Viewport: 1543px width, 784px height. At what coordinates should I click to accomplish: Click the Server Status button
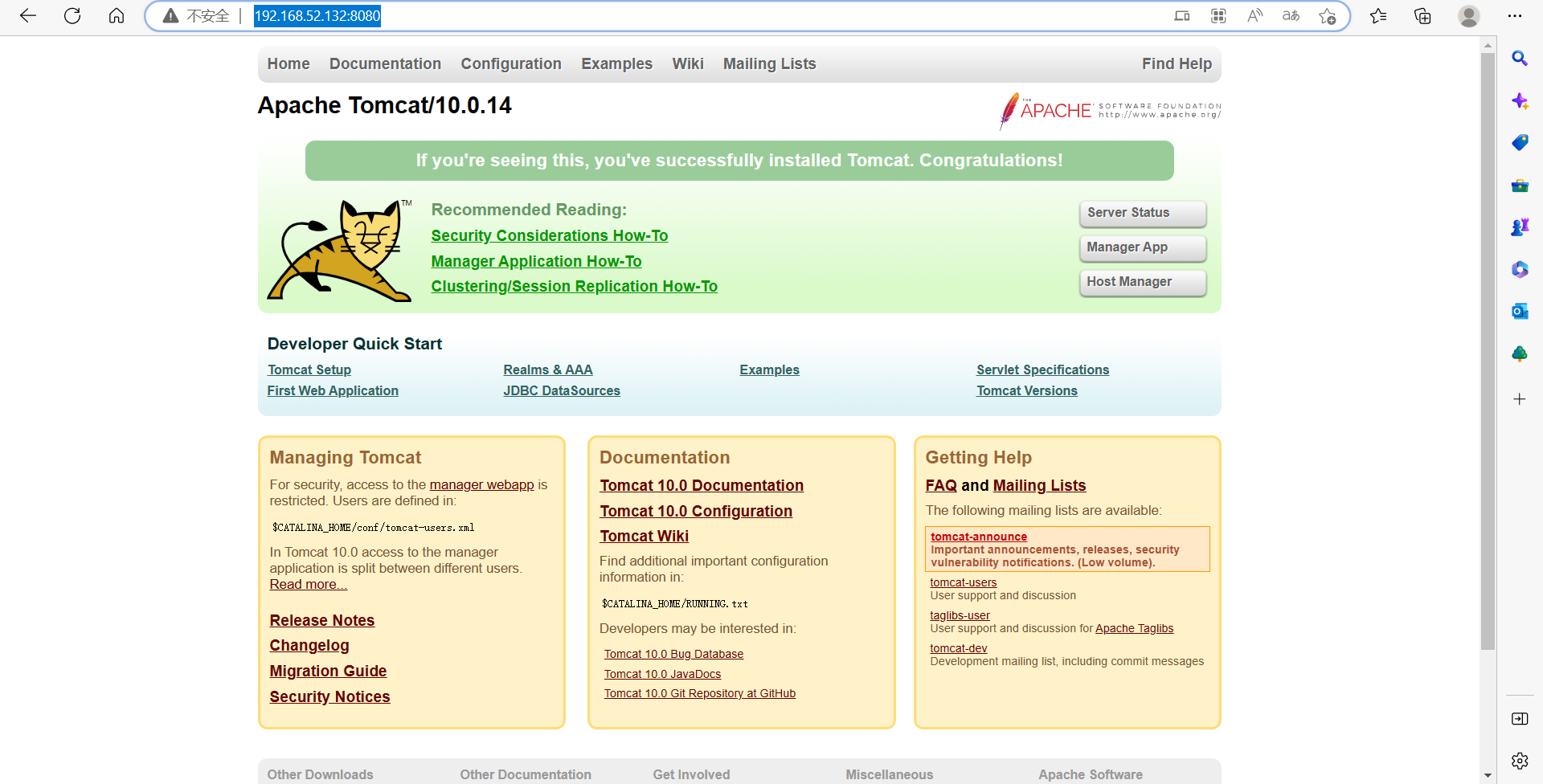1142,213
